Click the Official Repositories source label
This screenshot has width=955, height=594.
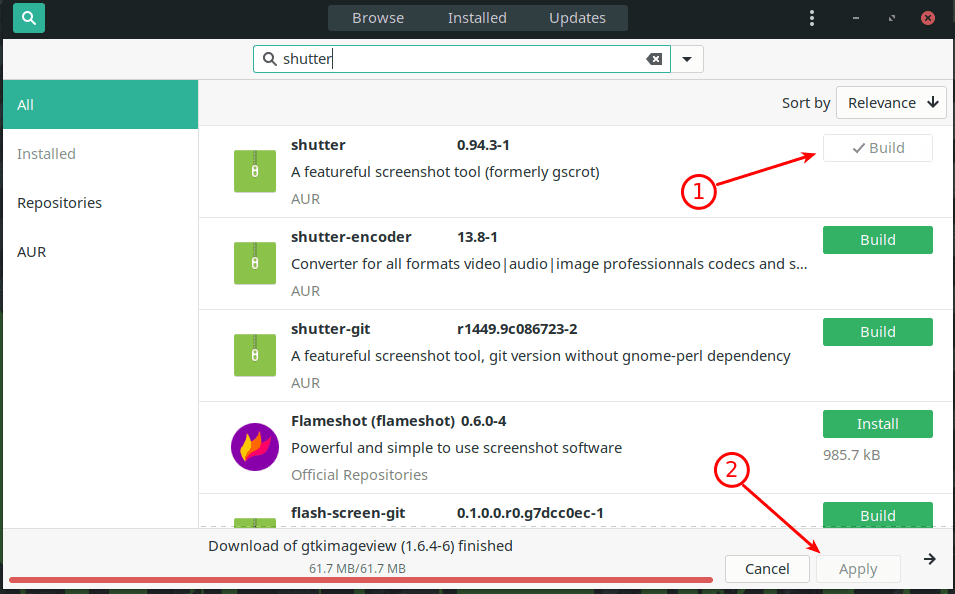(359, 475)
